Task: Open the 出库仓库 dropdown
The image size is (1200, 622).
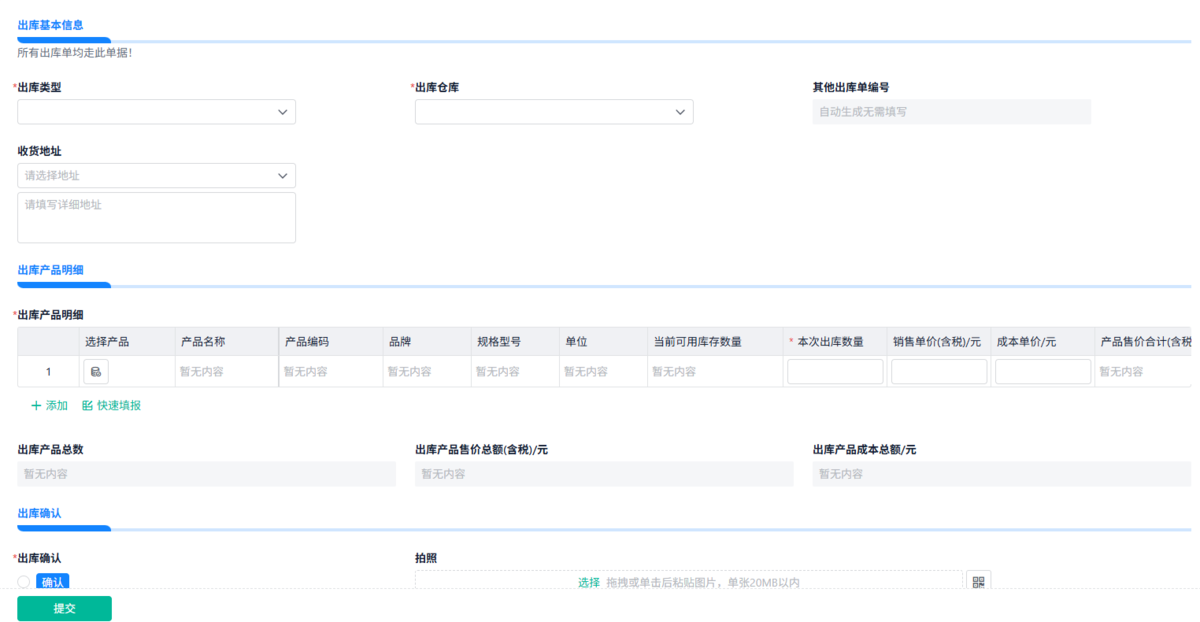Action: tap(553, 112)
